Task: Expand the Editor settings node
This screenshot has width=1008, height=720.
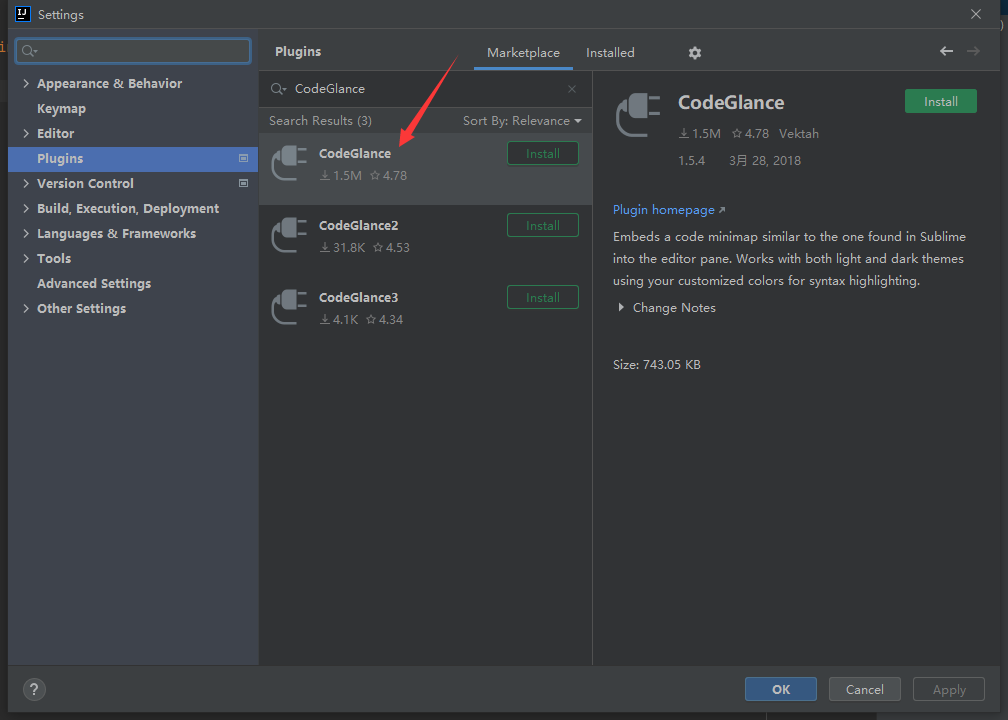Action: tap(26, 133)
